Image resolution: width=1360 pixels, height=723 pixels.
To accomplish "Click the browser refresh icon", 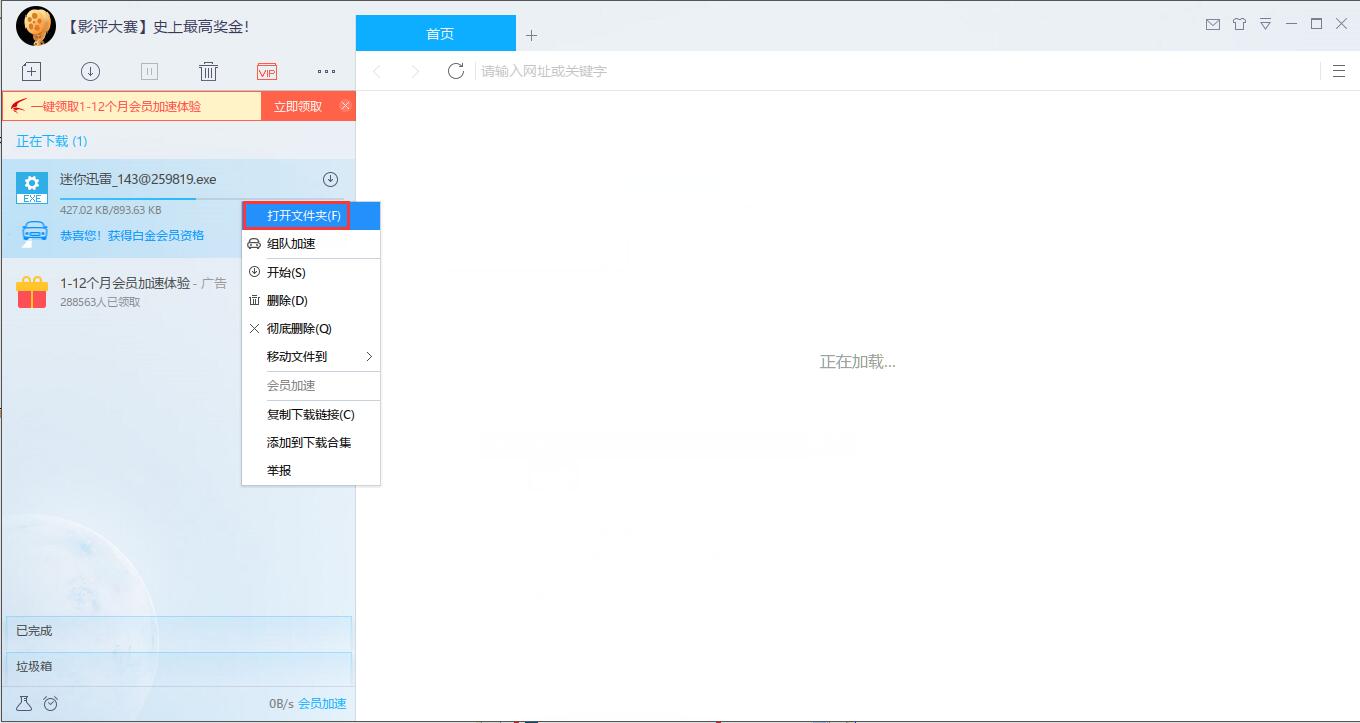I will click(x=456, y=71).
